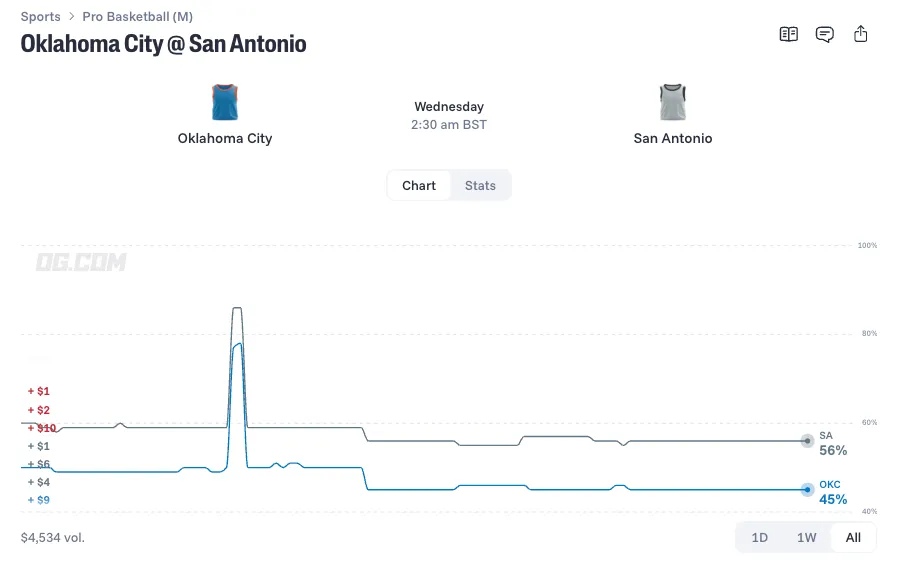Click the SA 56% label
The width and height of the screenshot is (898, 565).
[833, 444]
